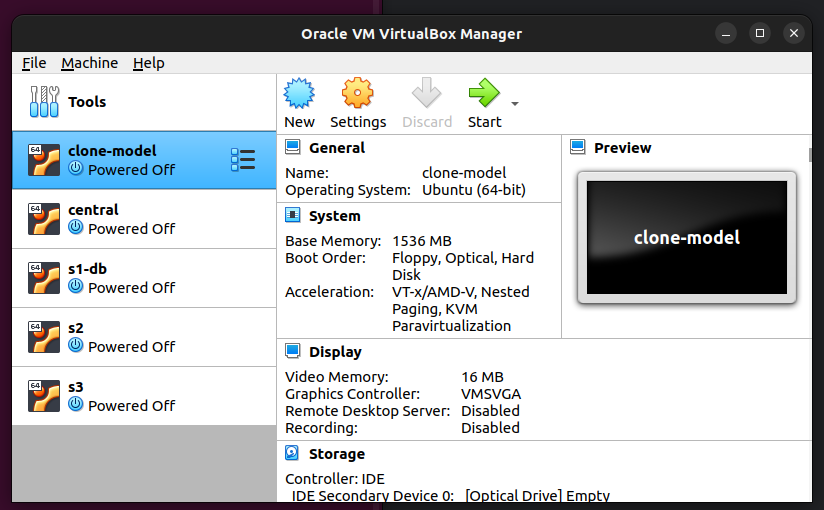Click the greyed Discard arrow icon
Viewport: 824px width, 510px height.
pyautogui.click(x=426, y=93)
